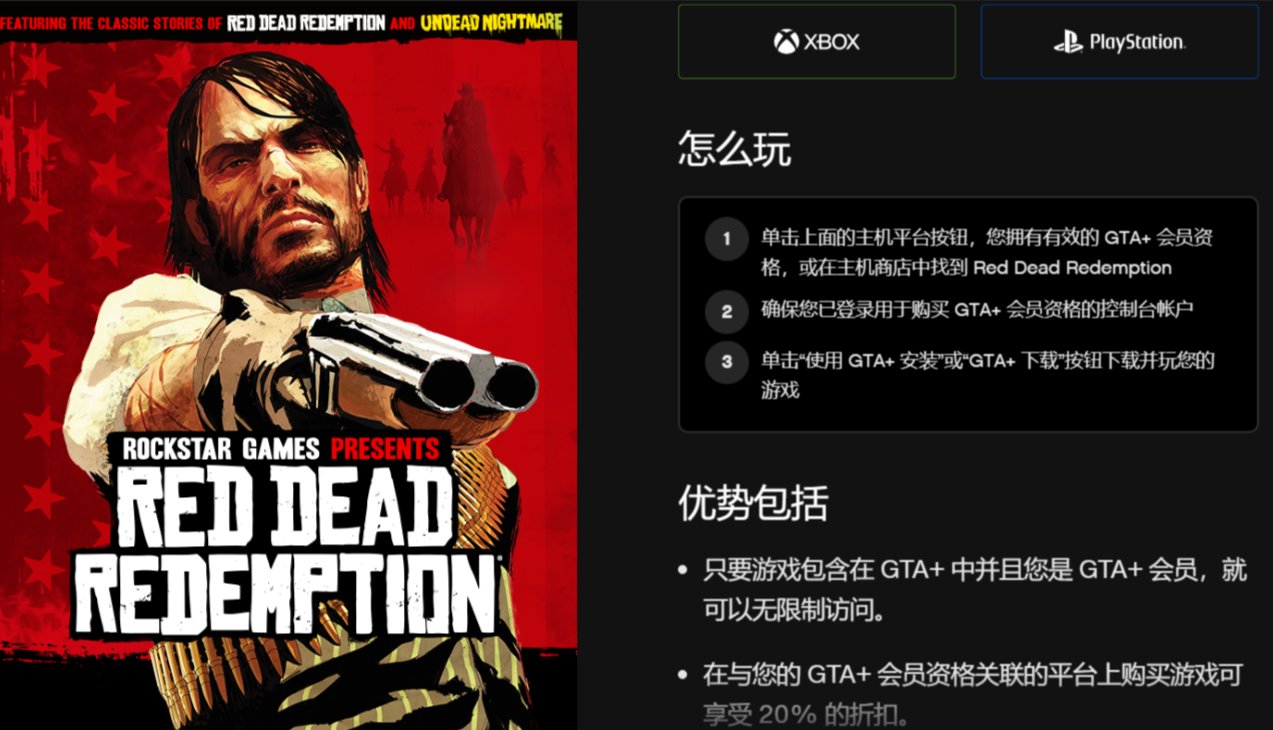Click the step 1 number circle

tap(726, 239)
